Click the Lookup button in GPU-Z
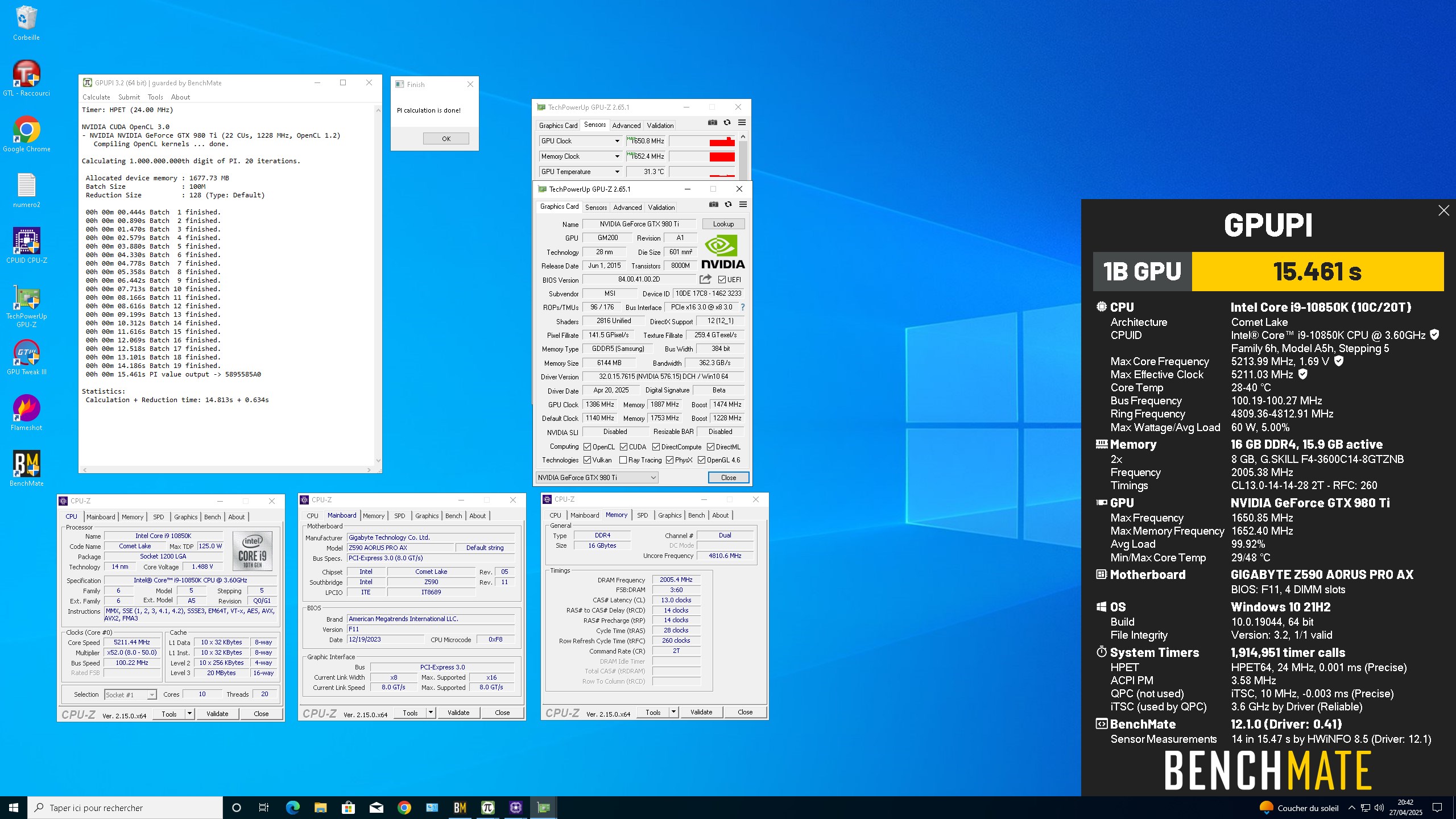 tap(723, 224)
